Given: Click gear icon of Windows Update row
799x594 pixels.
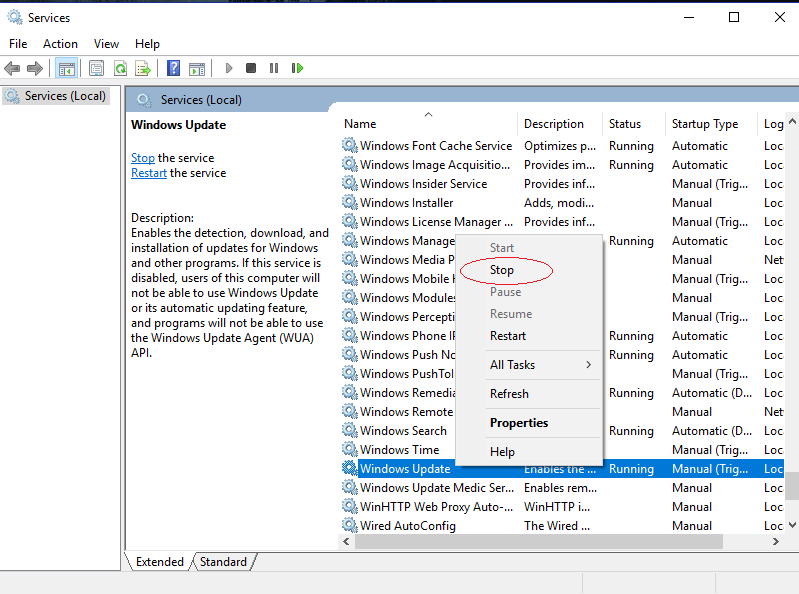Looking at the screenshot, I should tap(350, 468).
